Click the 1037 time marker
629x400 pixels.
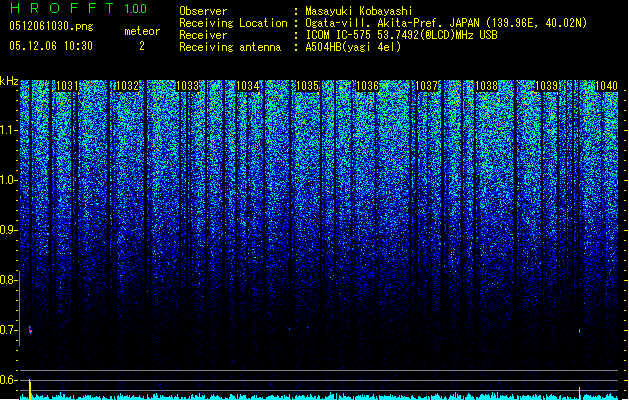coord(427,86)
